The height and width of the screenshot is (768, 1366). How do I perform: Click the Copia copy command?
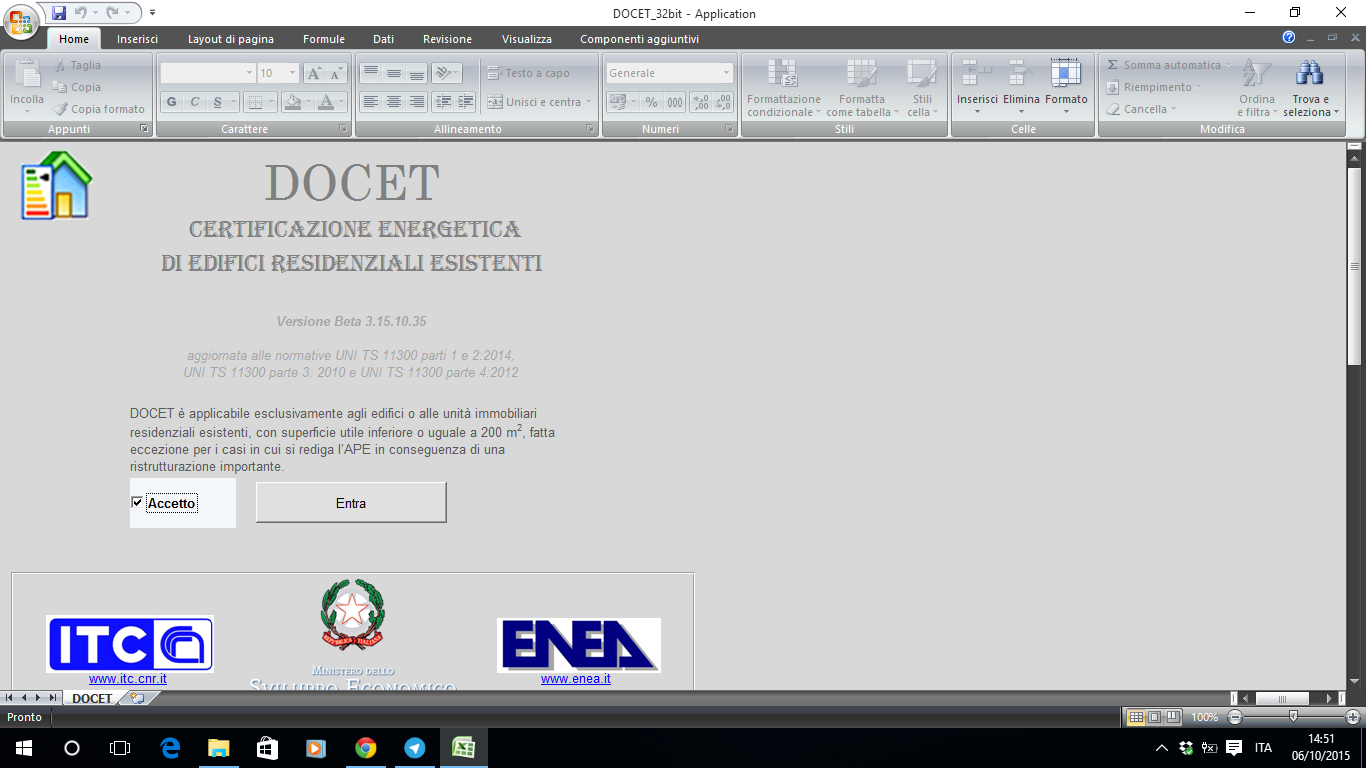coord(77,87)
